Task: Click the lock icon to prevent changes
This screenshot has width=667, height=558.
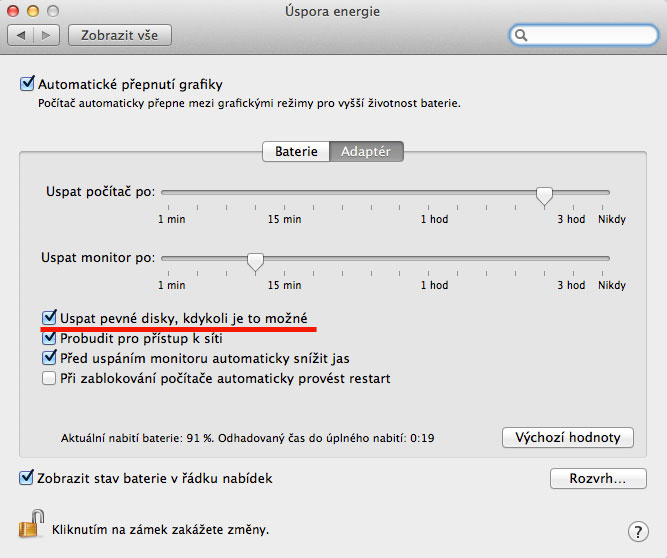Action: point(32,524)
